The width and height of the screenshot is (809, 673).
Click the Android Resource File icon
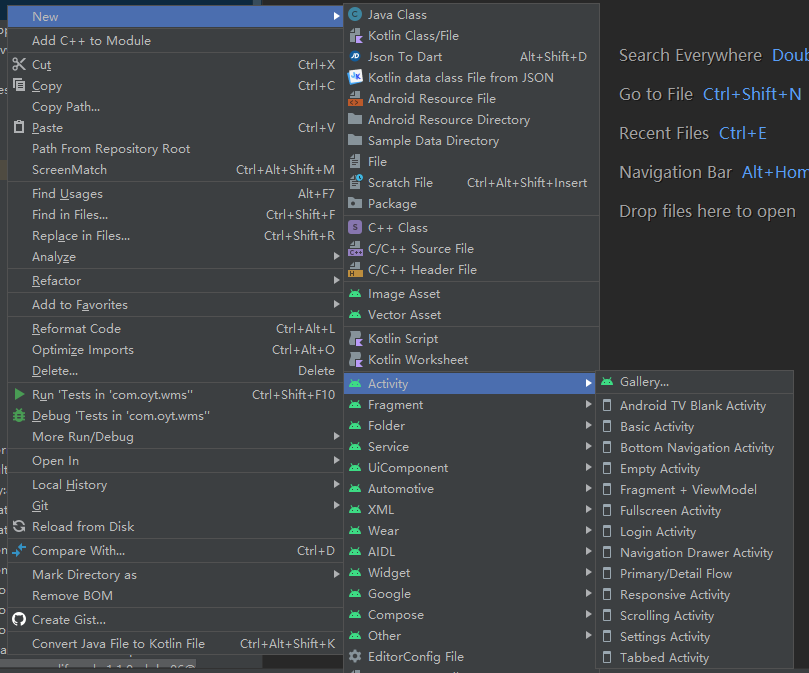point(355,99)
